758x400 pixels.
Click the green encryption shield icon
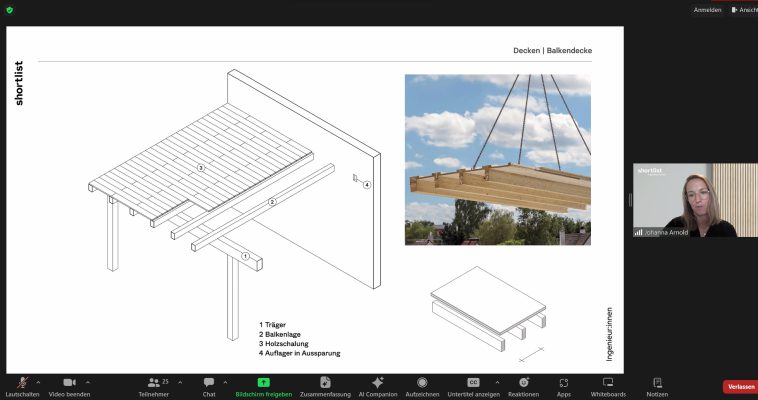[x=10, y=10]
